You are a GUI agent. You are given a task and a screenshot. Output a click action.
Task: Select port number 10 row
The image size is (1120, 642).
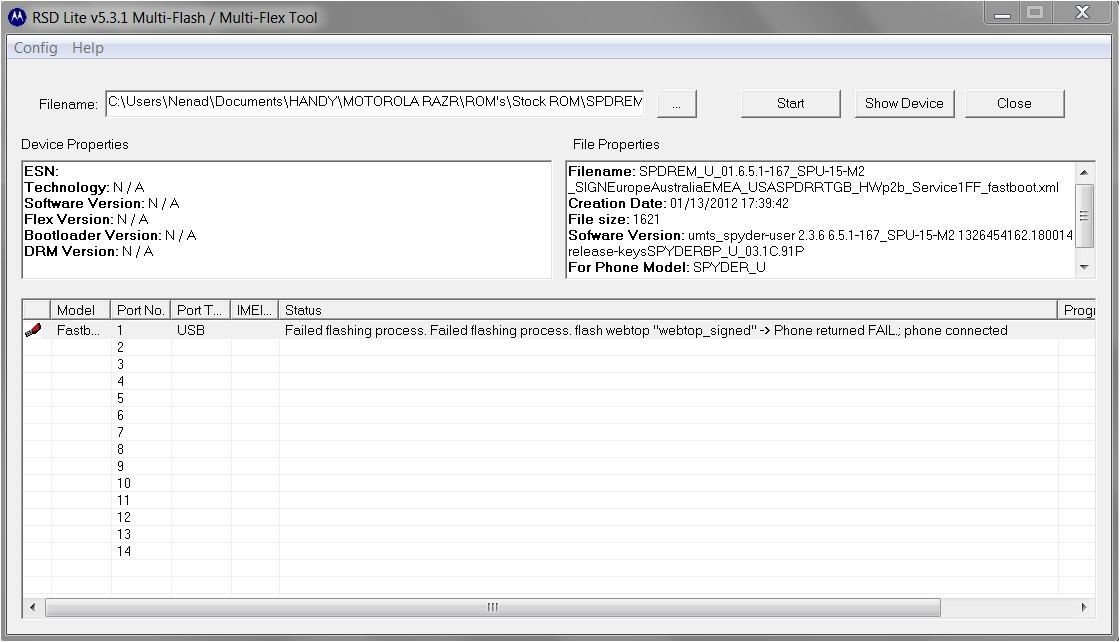559,483
